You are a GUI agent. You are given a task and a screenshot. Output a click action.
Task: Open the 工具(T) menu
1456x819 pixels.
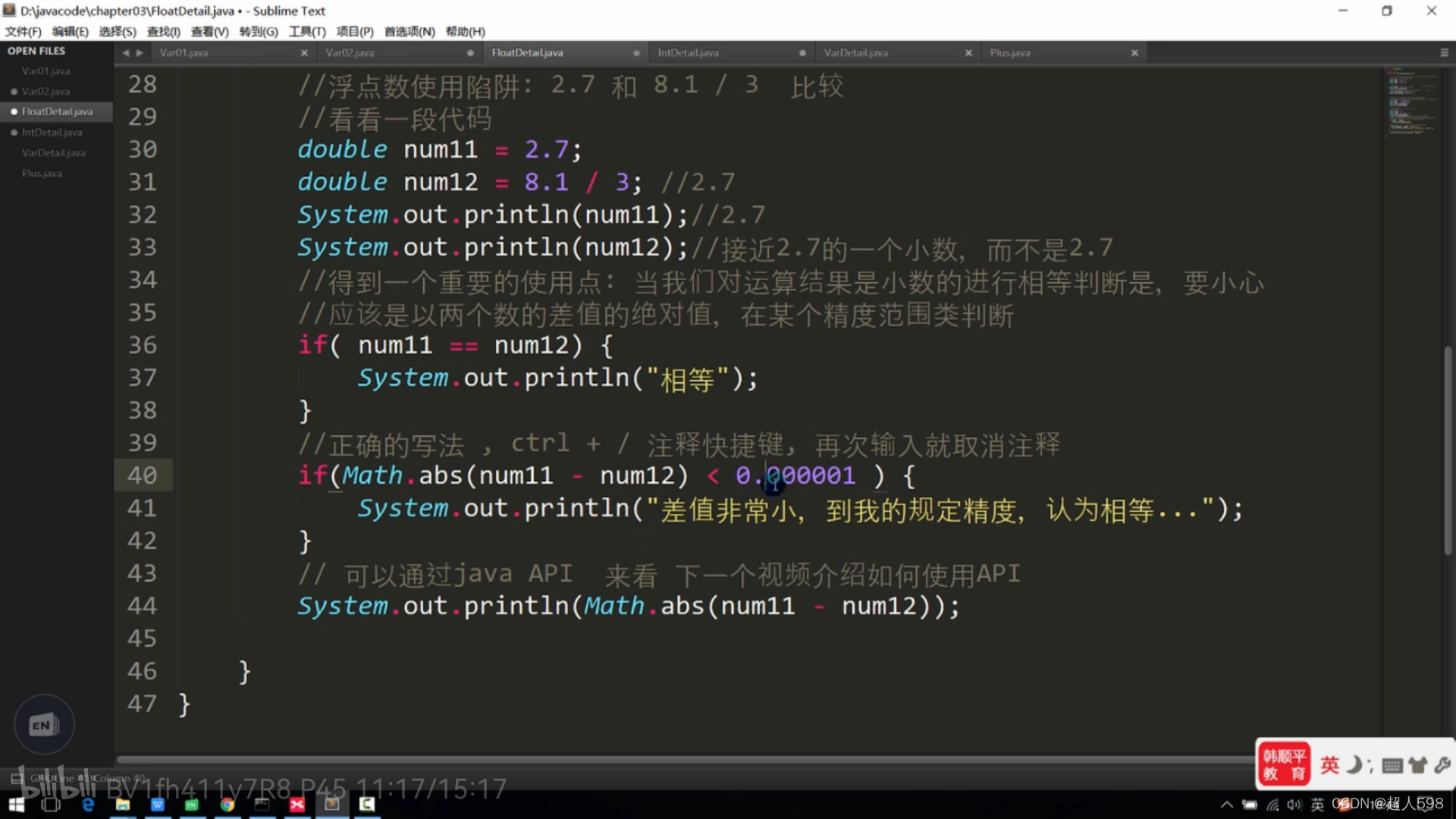(x=307, y=31)
